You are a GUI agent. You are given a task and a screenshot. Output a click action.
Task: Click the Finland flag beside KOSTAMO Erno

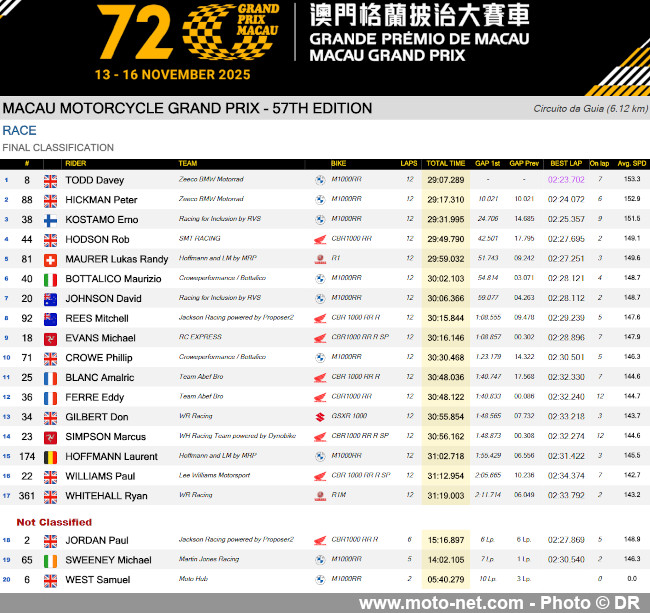click(x=50, y=220)
